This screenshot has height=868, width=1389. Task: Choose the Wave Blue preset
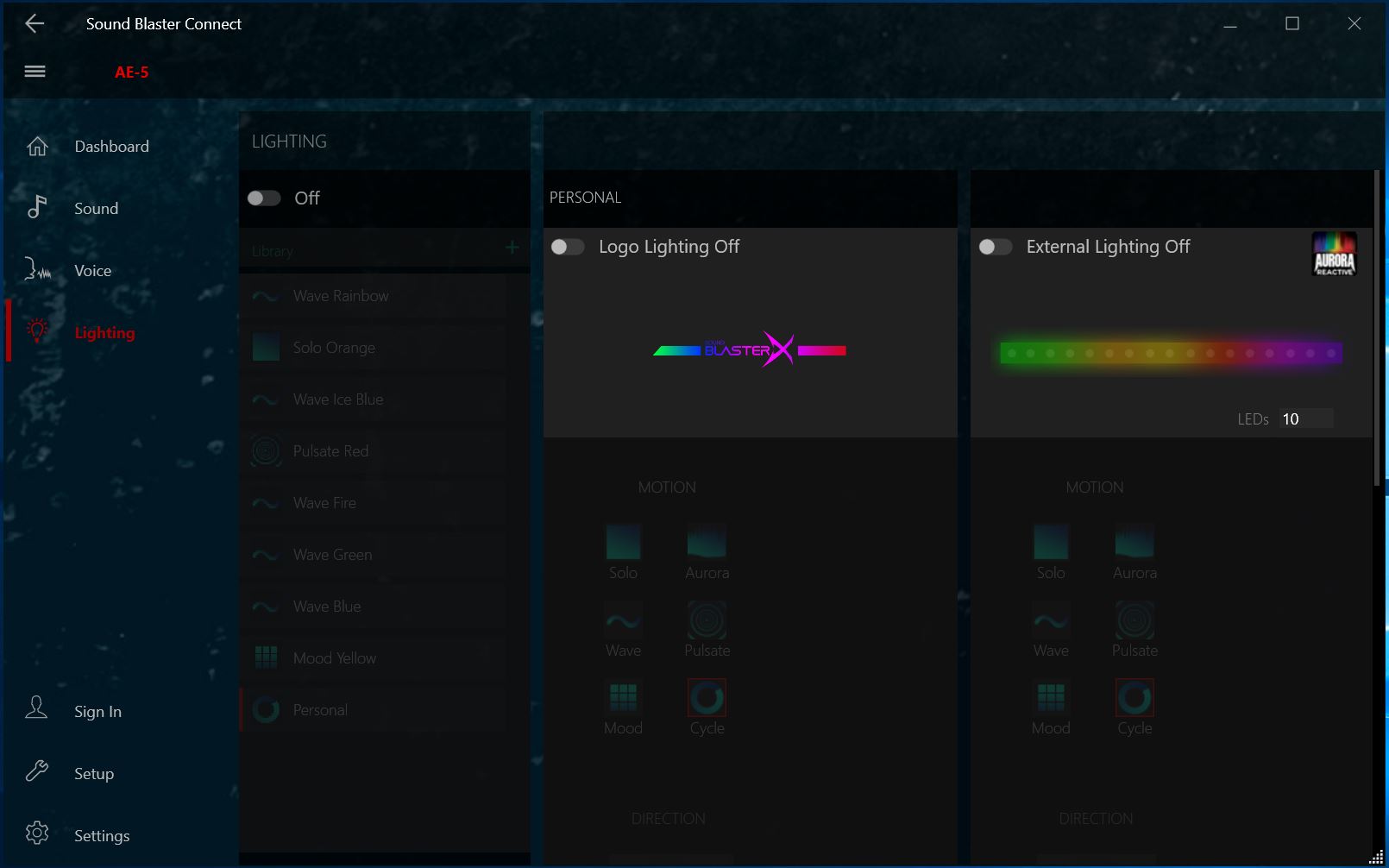374,607
